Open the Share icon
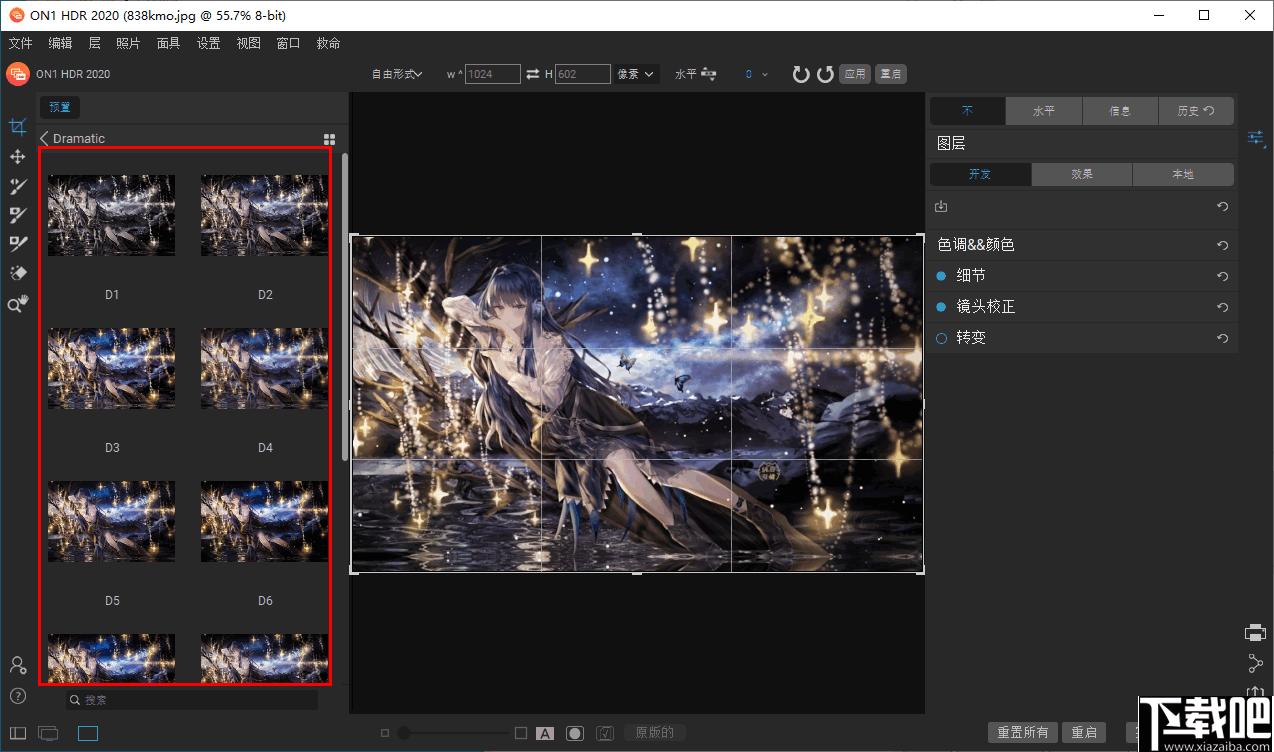 [x=1255, y=663]
